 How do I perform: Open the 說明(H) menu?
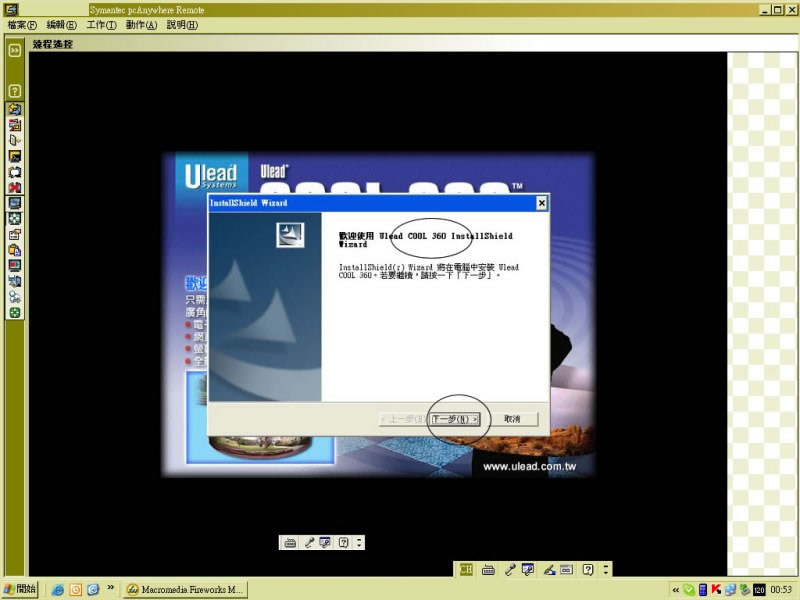[x=182, y=25]
